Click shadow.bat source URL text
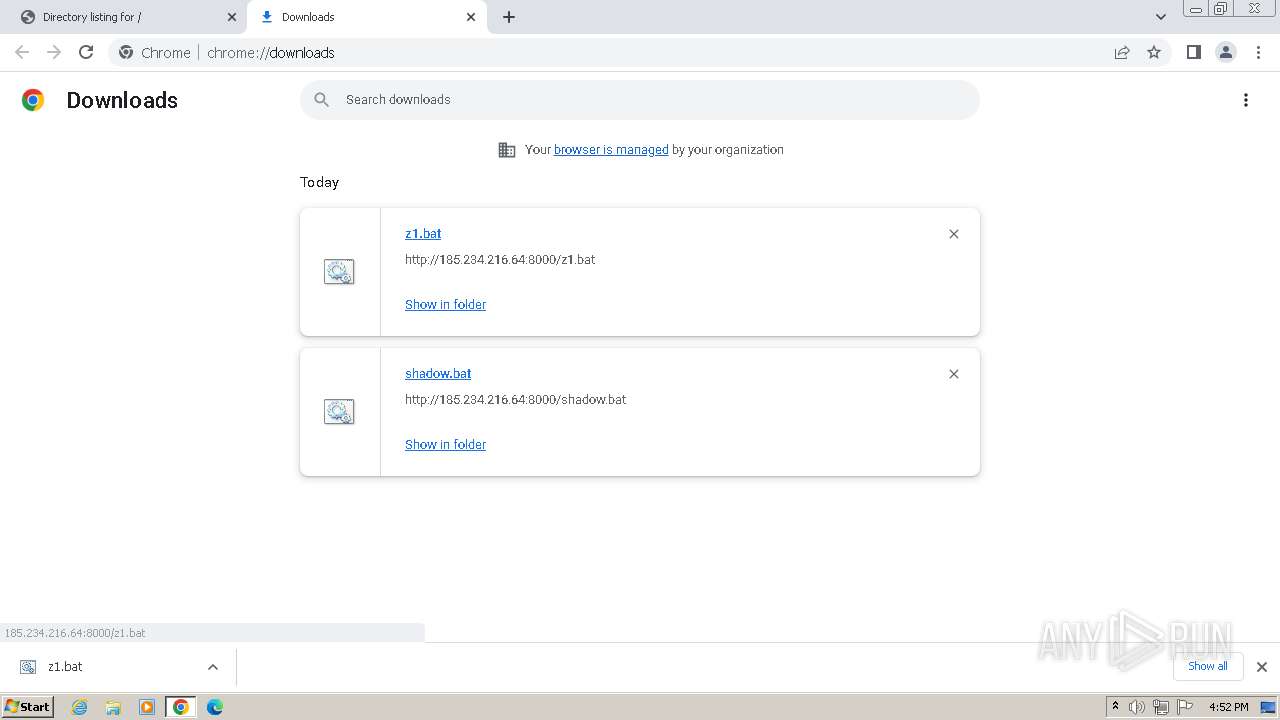The image size is (1280, 720). tap(515, 399)
